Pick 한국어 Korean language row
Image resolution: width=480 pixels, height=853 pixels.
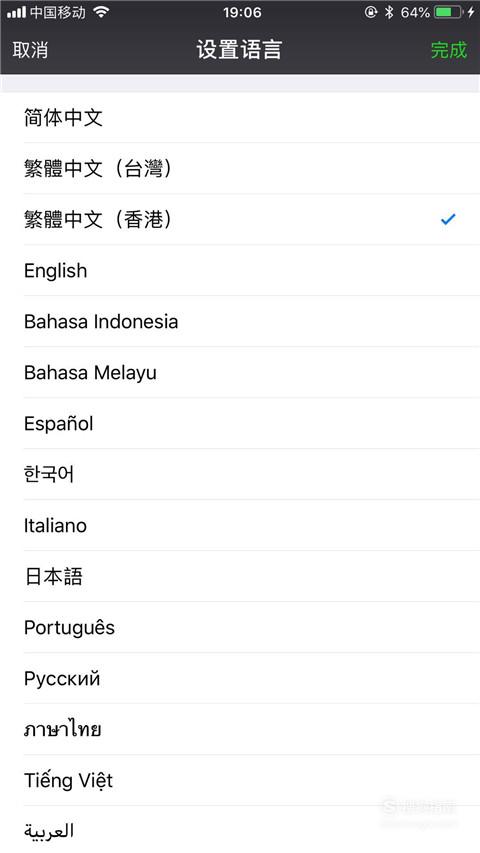click(240, 474)
